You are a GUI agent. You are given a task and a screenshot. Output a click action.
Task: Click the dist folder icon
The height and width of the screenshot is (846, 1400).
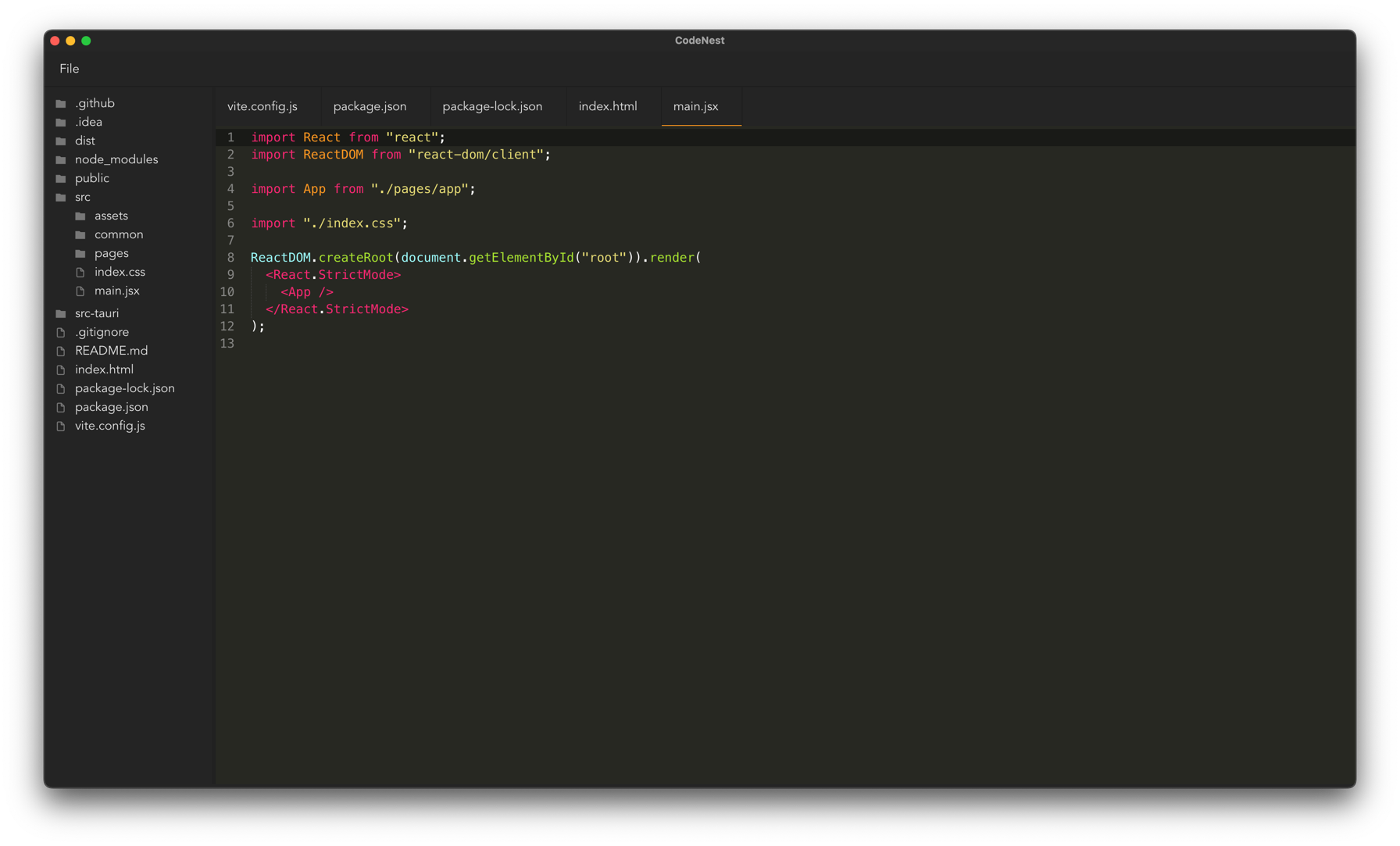(61, 141)
